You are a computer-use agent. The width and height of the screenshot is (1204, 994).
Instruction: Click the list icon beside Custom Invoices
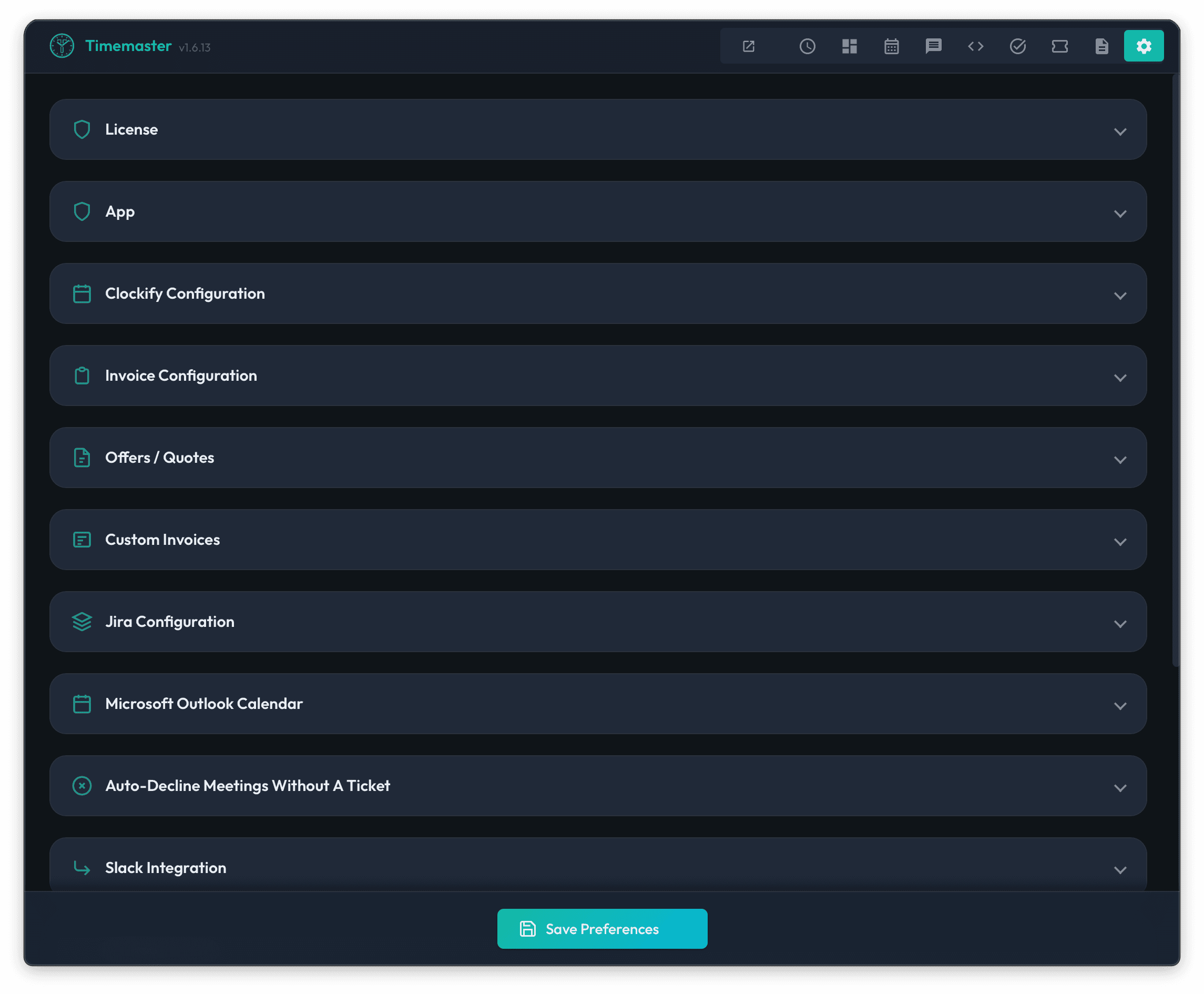(82, 540)
